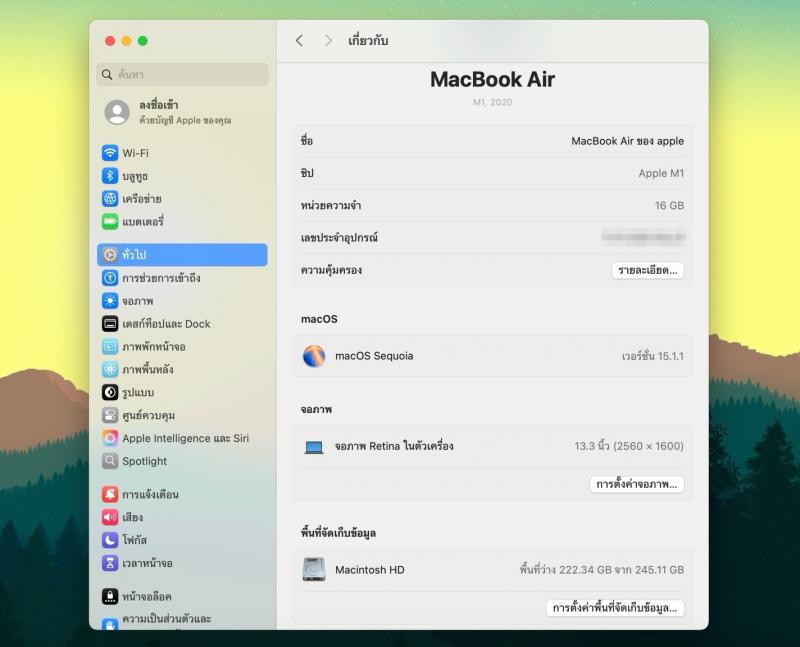Image resolution: width=800 pixels, height=647 pixels.
Task: Open Focus (โฟกัส) moon icon
Action: 110,540
